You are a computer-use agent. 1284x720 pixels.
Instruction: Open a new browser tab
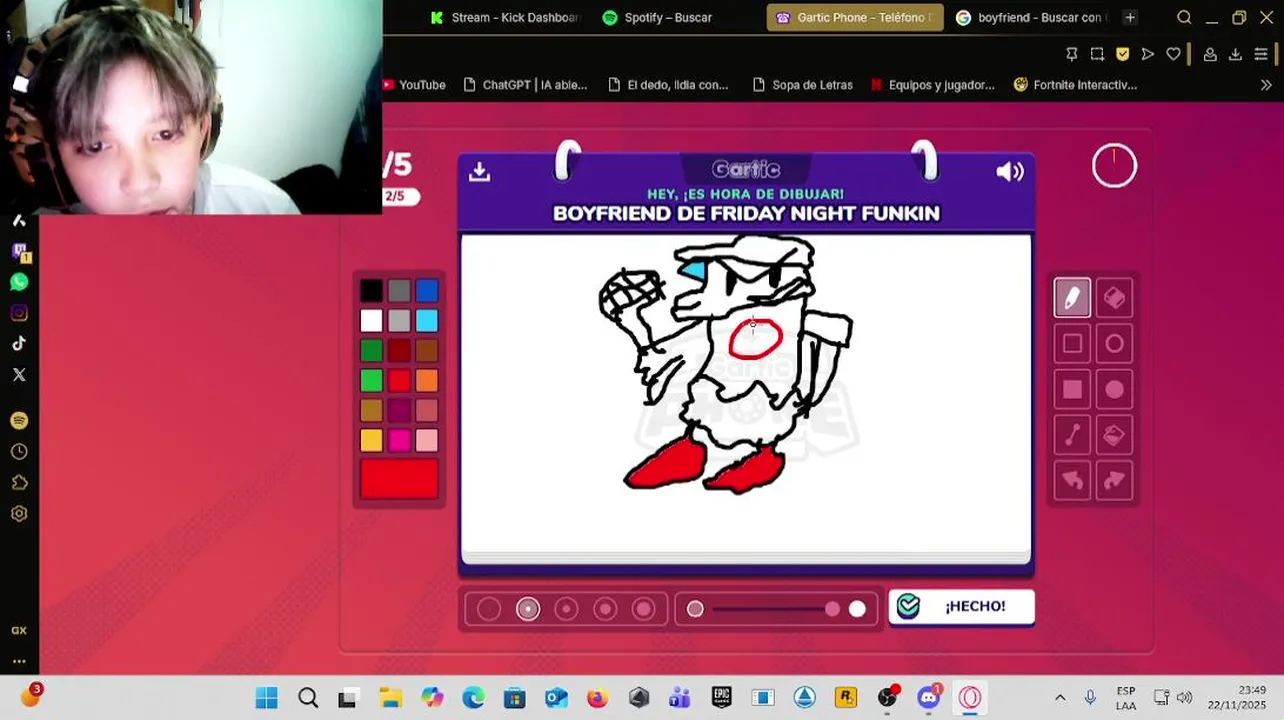click(1130, 17)
